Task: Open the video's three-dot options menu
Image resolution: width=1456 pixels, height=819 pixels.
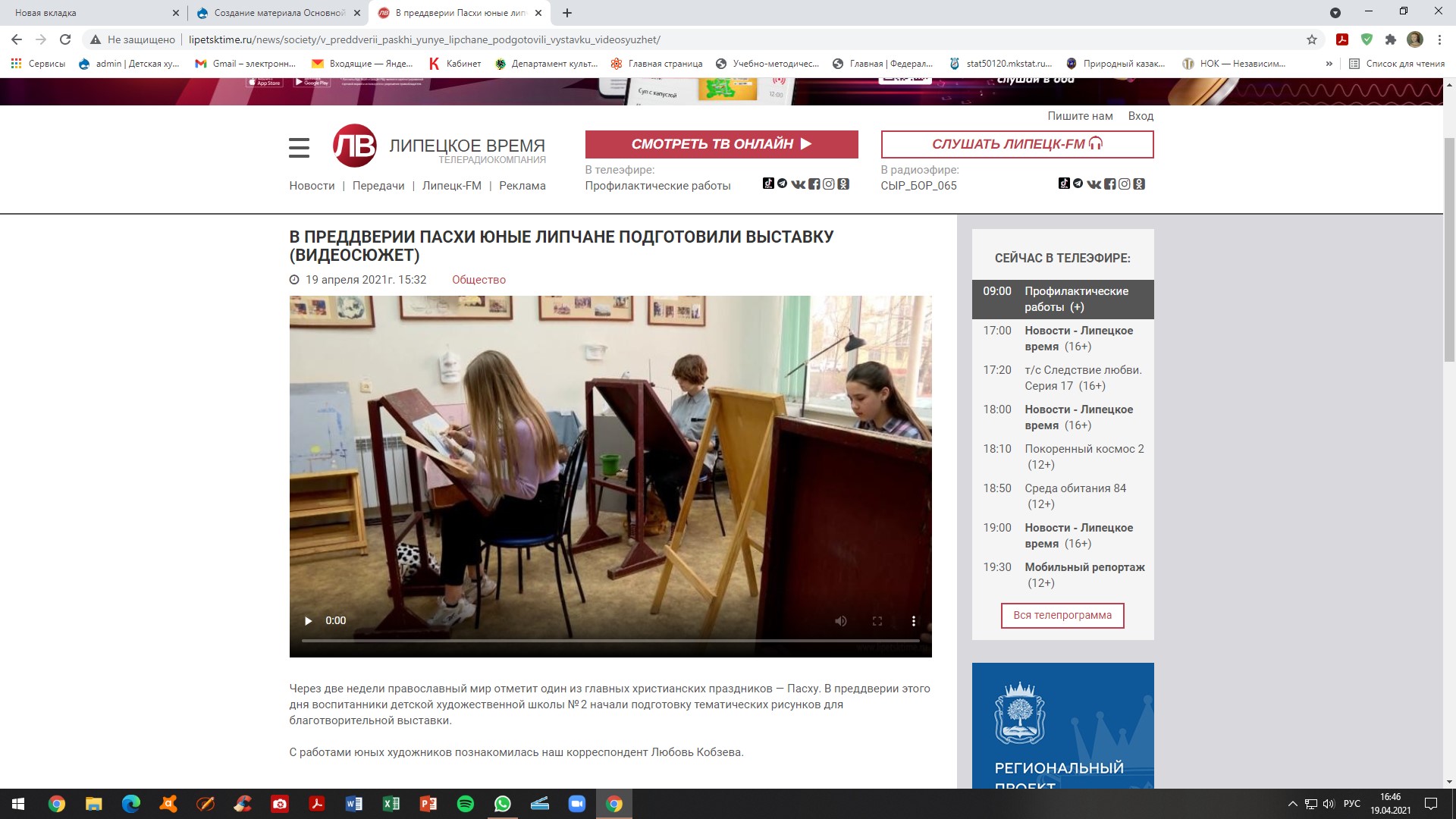Action: point(913,621)
